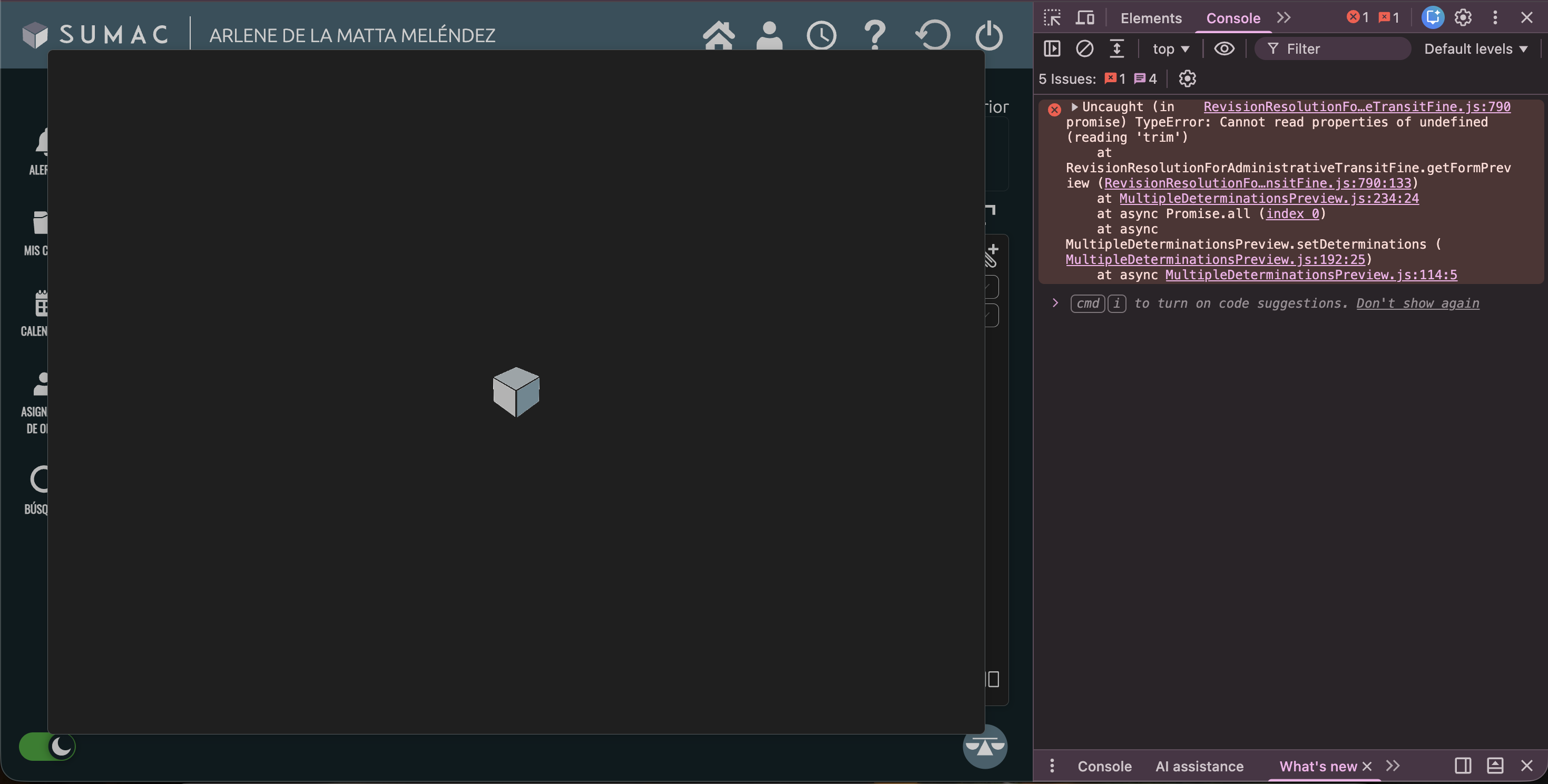Toggle the drawer split-view icon
Image resolution: width=1548 pixels, height=784 pixels.
pyautogui.click(x=1463, y=766)
